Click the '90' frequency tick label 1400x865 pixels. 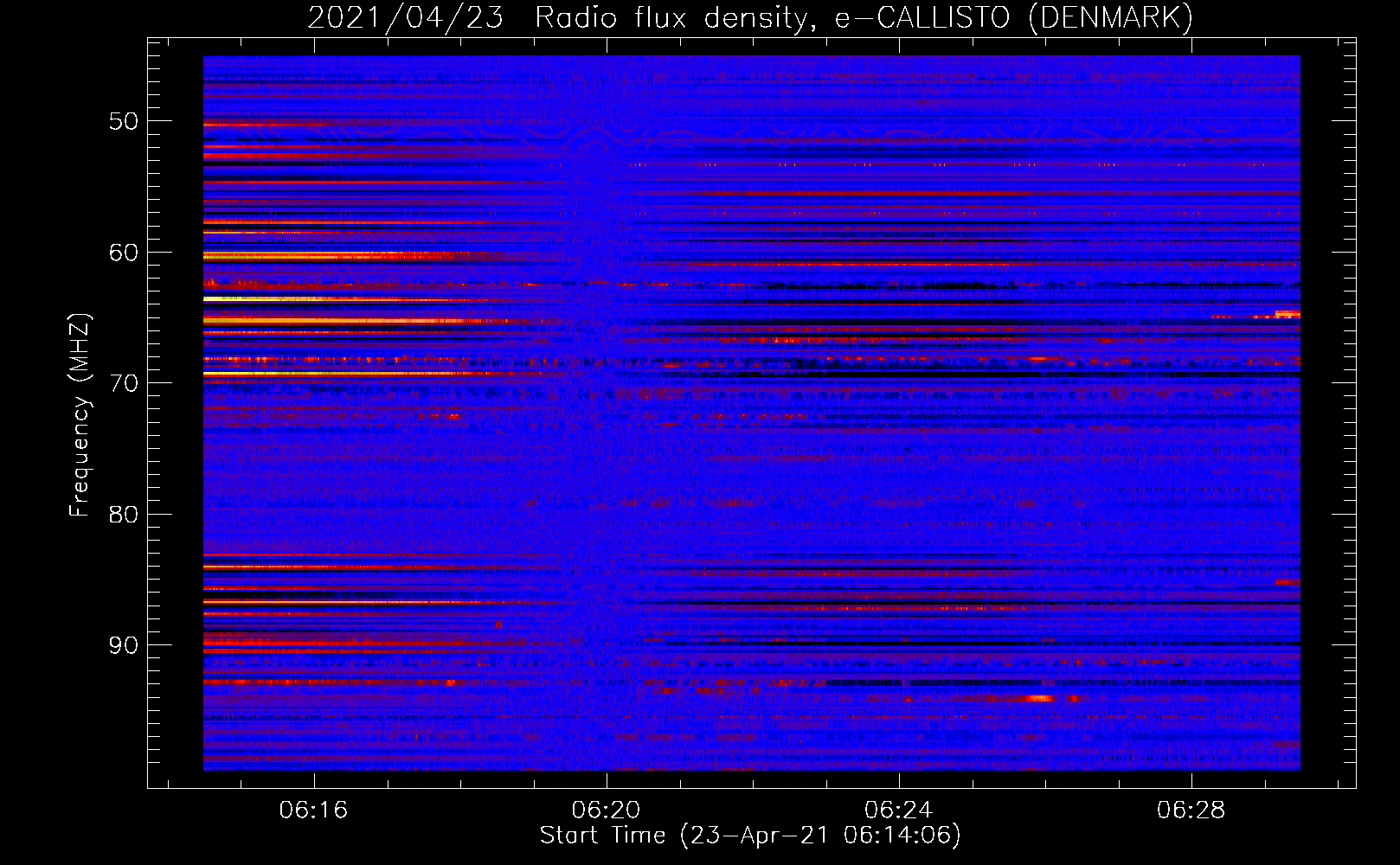coord(124,645)
